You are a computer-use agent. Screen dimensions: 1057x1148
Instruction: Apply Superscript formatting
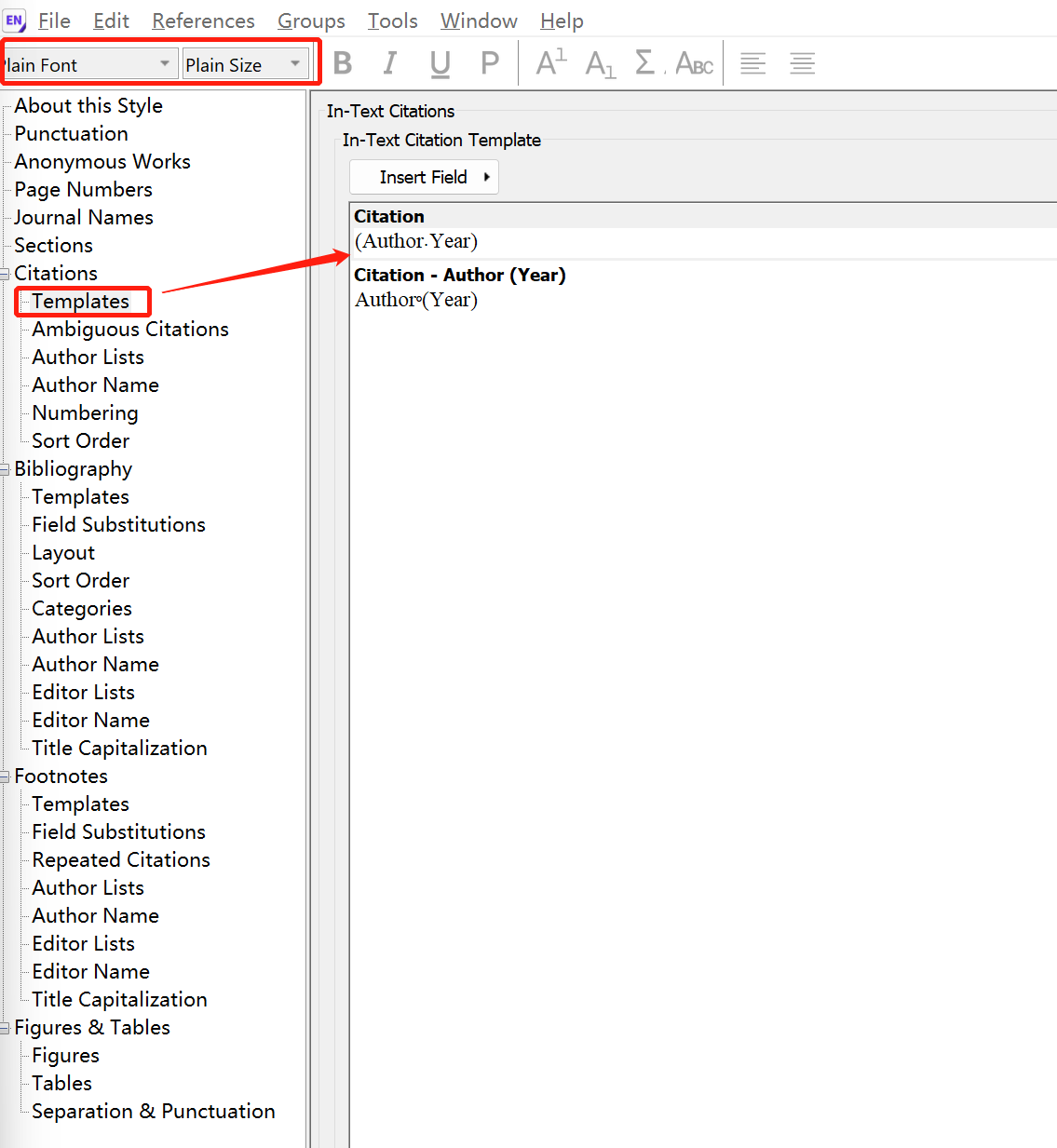(551, 62)
